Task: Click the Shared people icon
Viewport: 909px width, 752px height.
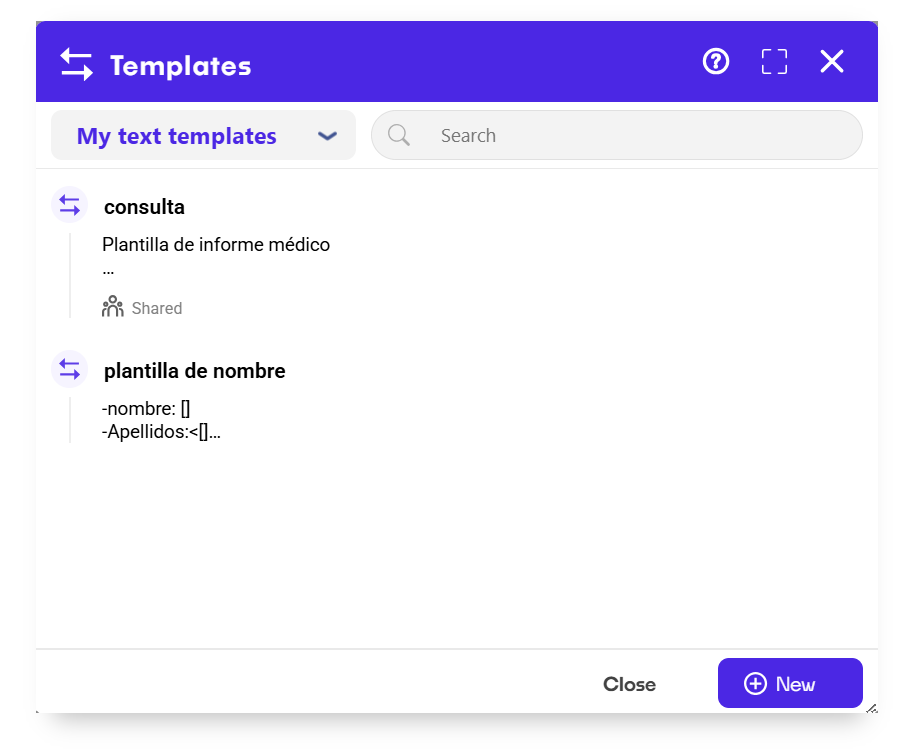Action: pos(112,307)
